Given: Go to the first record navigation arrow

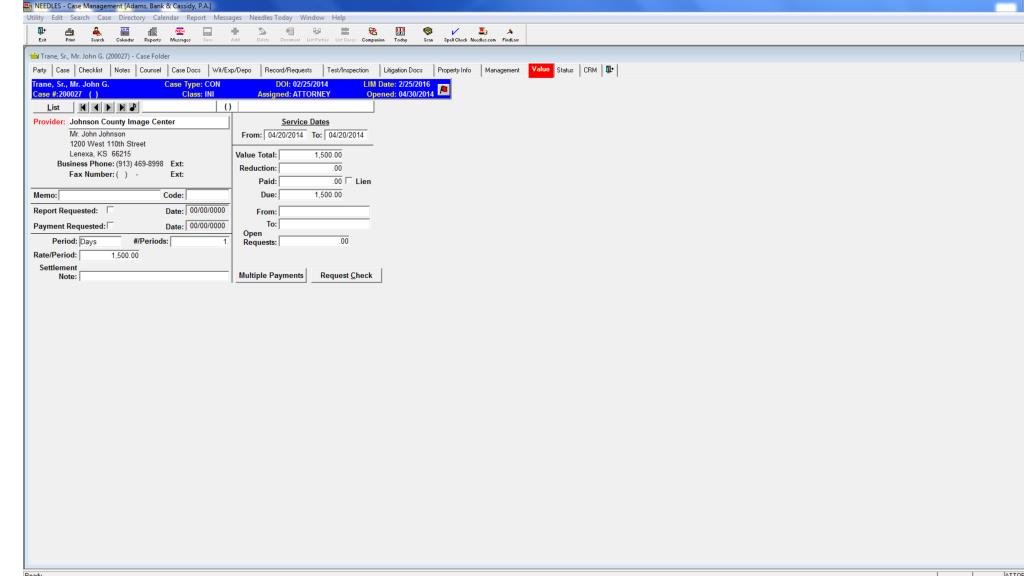Looking at the screenshot, I should pyautogui.click(x=84, y=106).
